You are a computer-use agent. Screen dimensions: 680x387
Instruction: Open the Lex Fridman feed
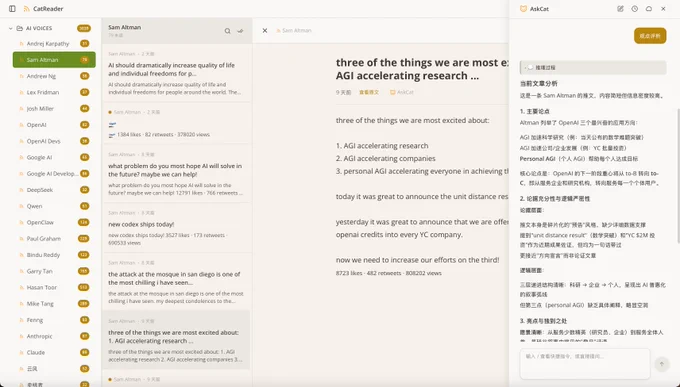click(x=54, y=92)
